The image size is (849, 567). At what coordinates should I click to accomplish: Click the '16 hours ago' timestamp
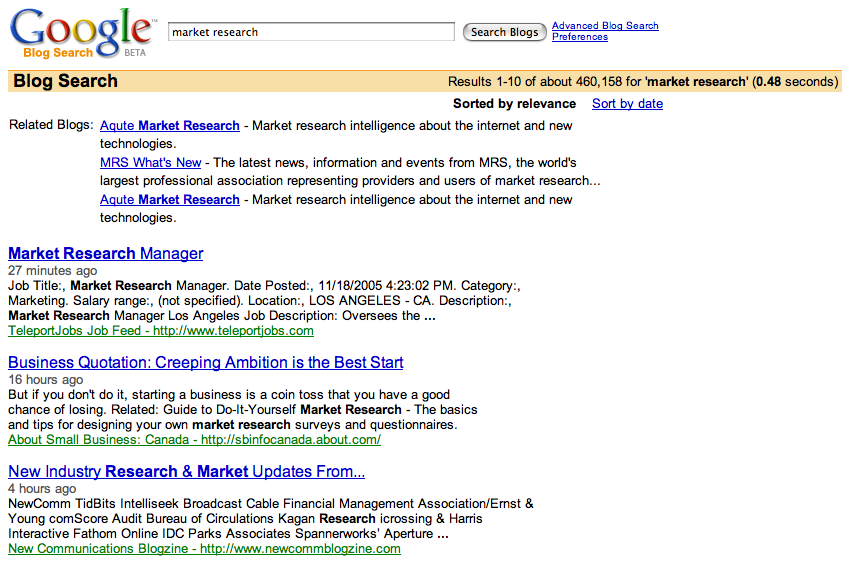pos(45,380)
